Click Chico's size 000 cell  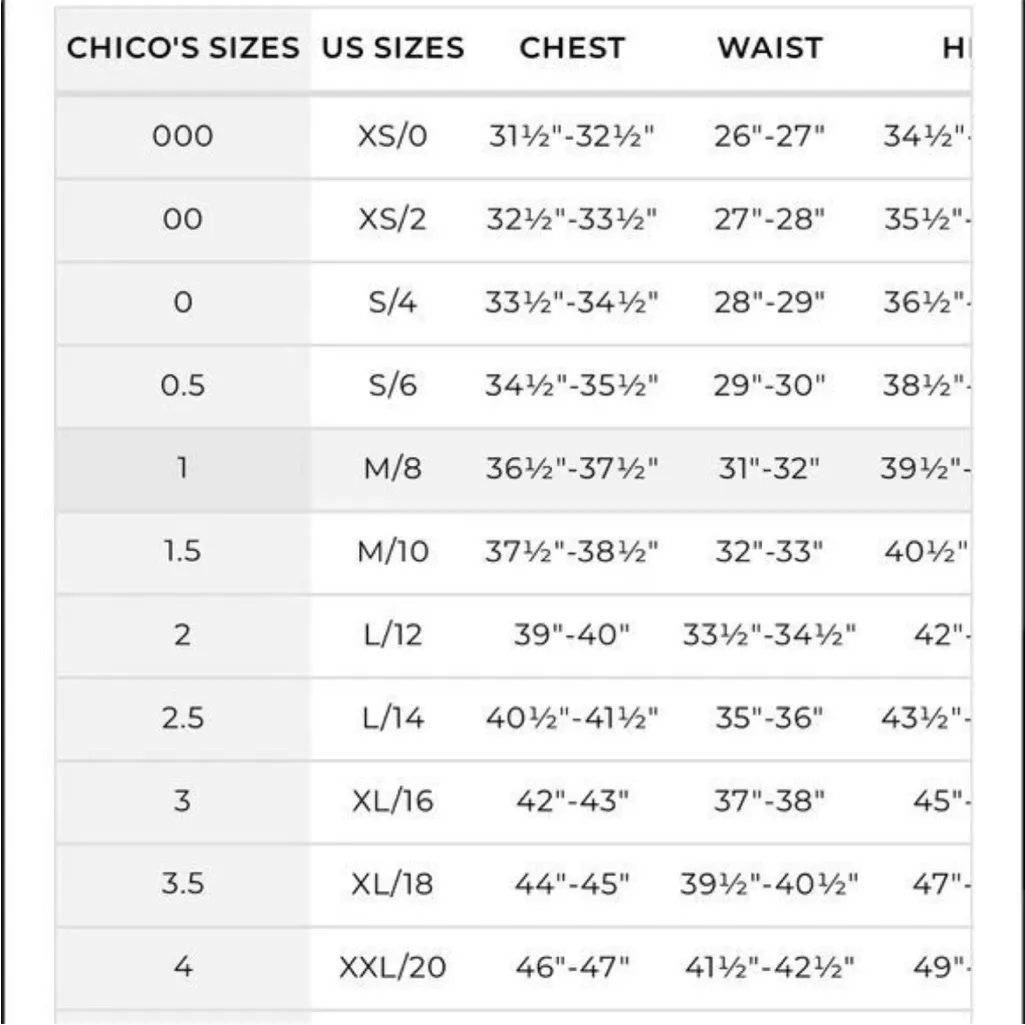click(x=182, y=136)
